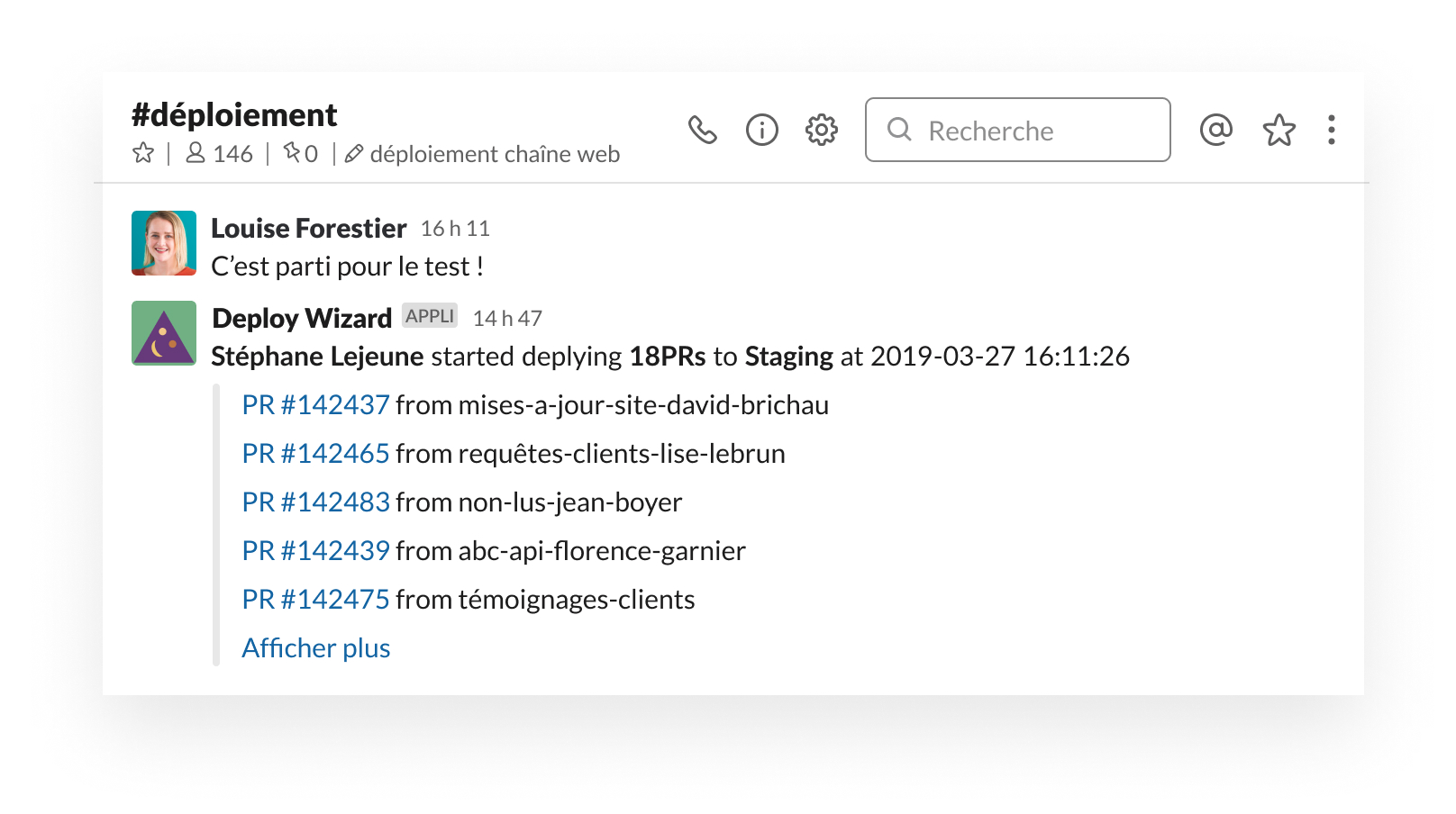The image size is (1456, 814).
Task: Click message text C'est parti pour le test
Action: (347, 267)
